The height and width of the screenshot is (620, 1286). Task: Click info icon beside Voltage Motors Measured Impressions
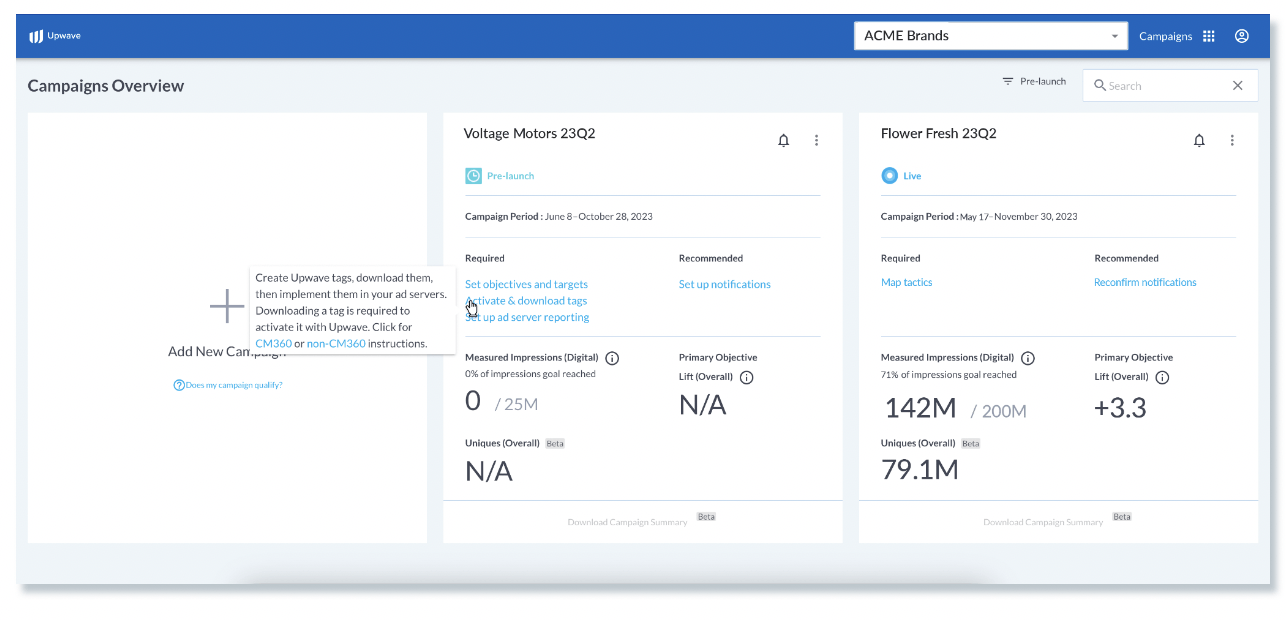(x=612, y=358)
